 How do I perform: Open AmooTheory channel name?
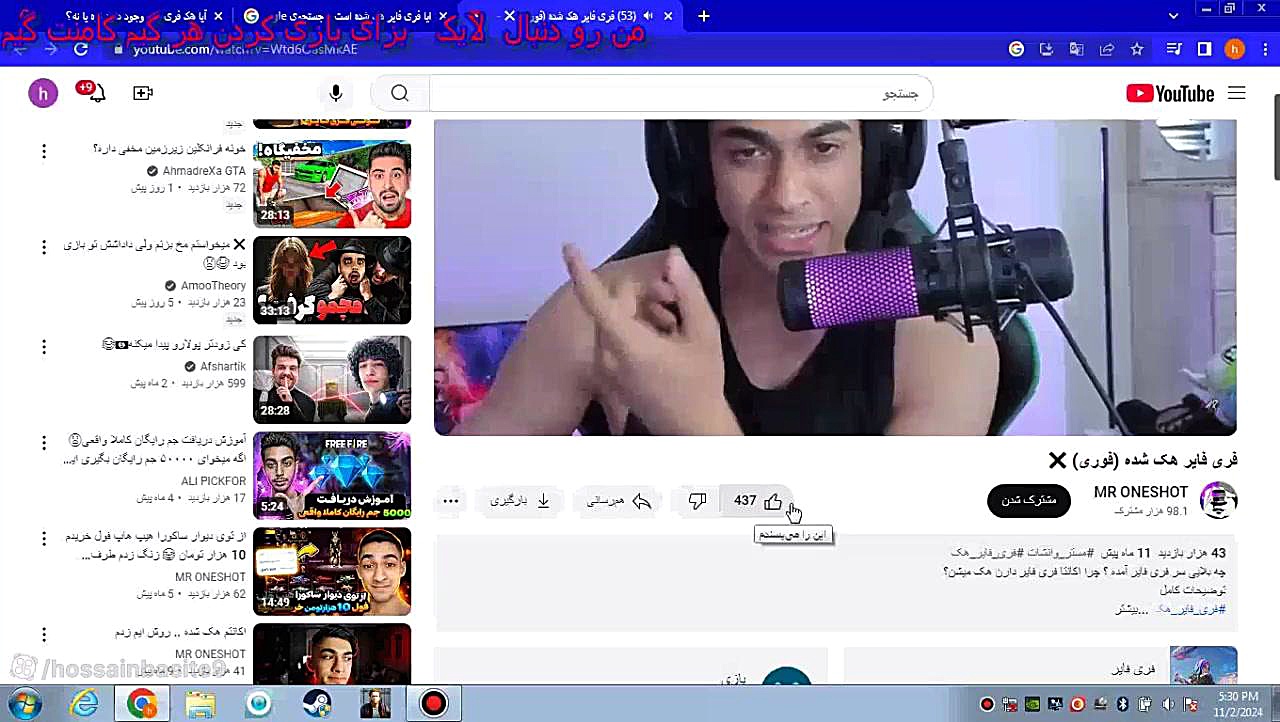(x=213, y=286)
